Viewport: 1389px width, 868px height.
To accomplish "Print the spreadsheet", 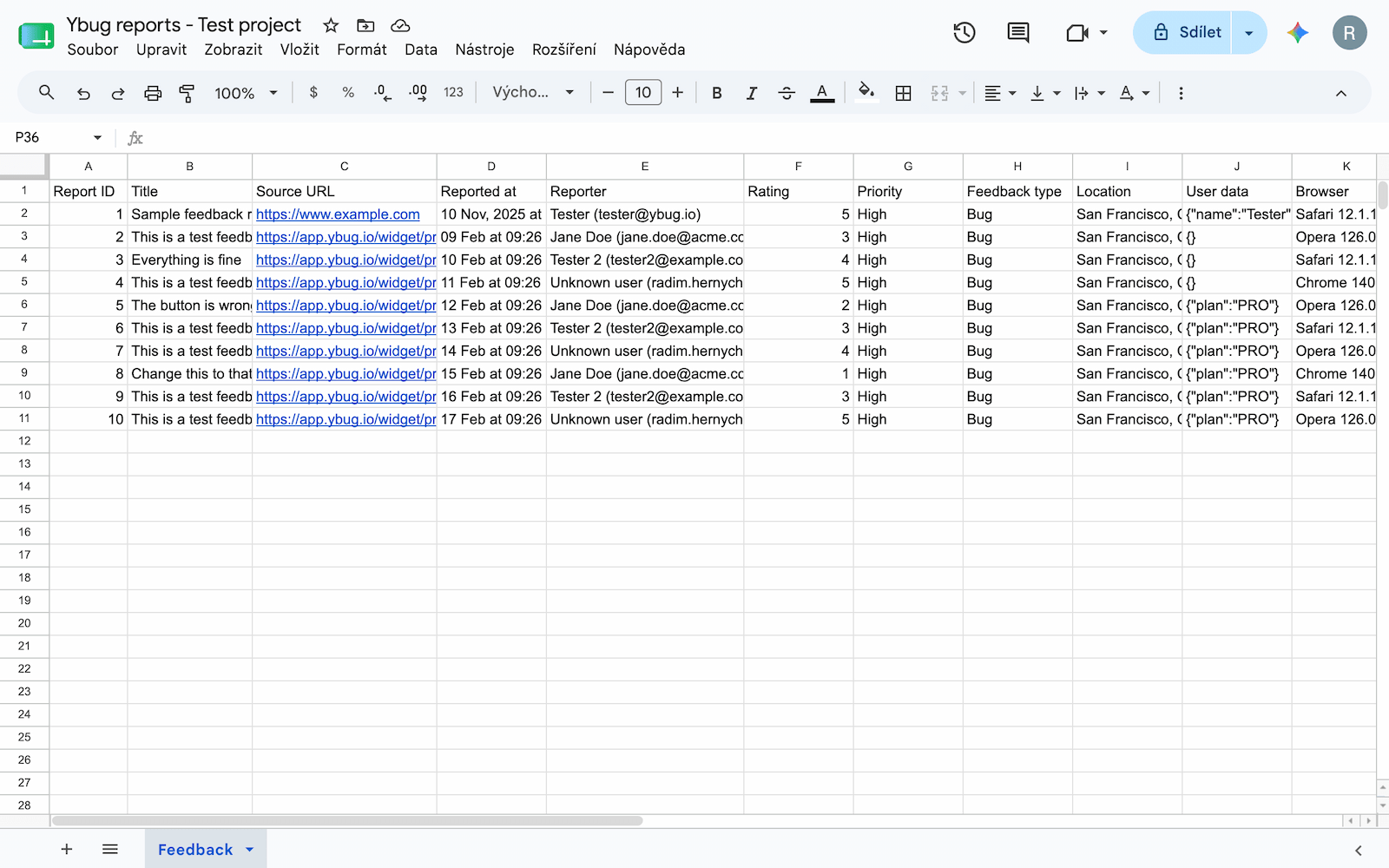I will click(x=153, y=93).
